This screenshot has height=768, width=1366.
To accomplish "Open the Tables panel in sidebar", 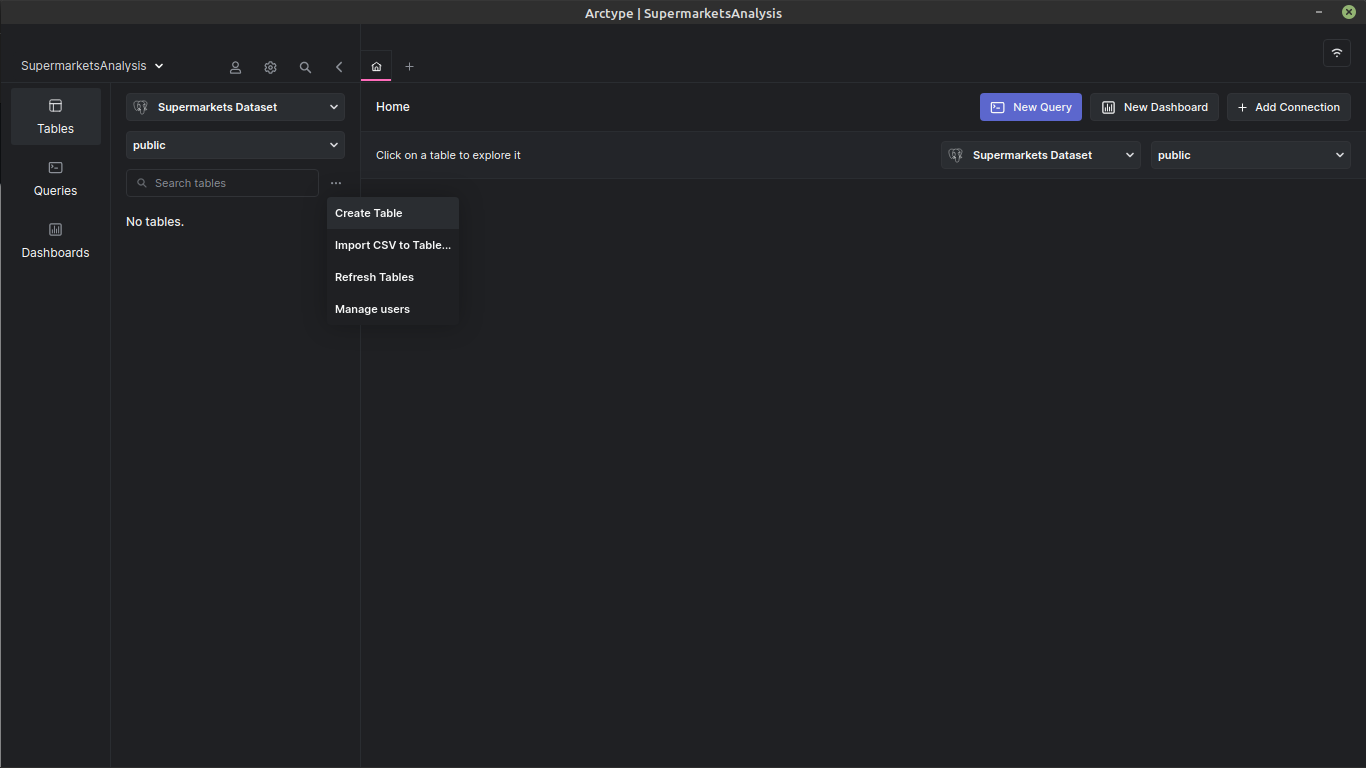I will (x=55, y=115).
